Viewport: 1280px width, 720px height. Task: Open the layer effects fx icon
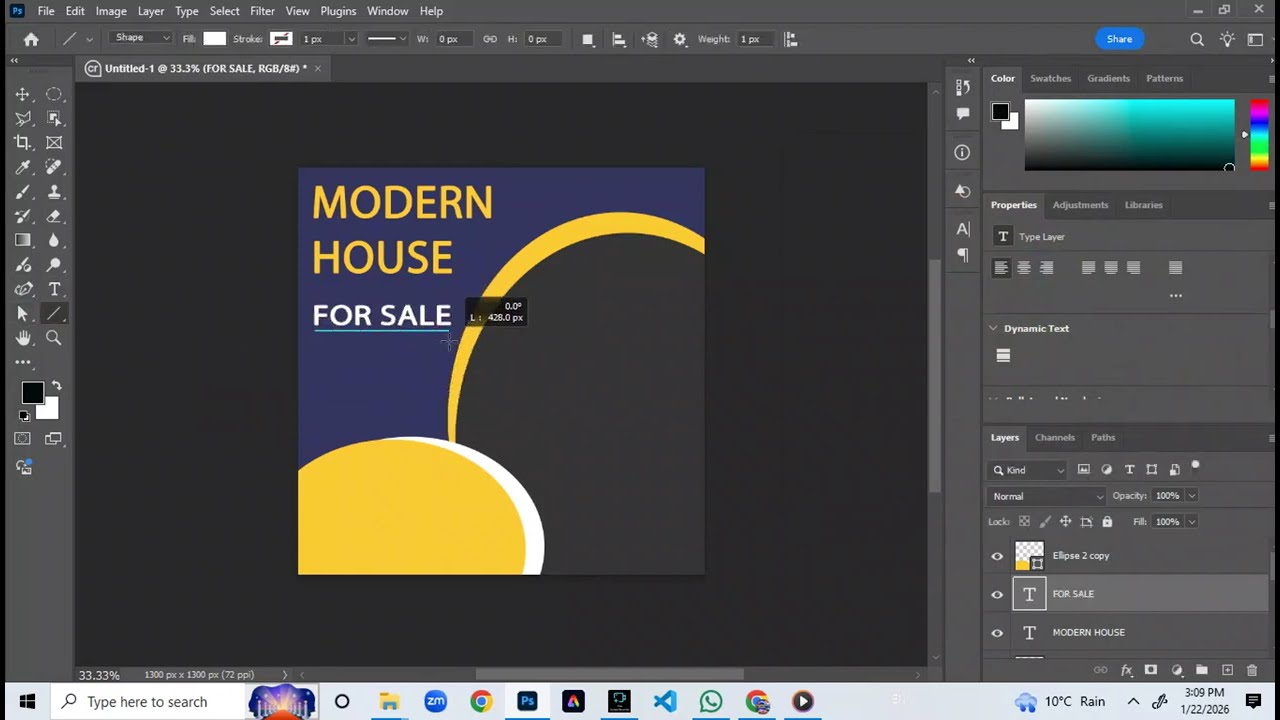pyautogui.click(x=1126, y=670)
